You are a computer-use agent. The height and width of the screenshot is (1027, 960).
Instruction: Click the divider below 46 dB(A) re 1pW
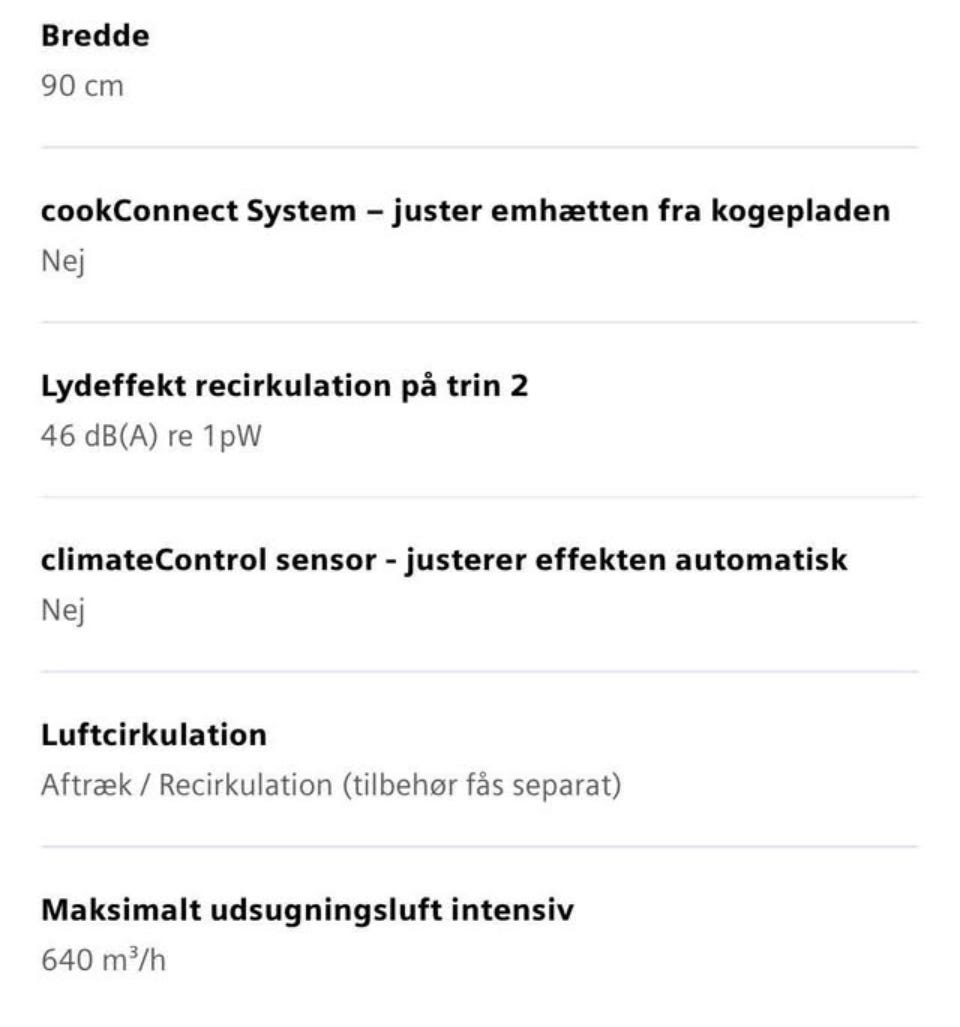479,497
